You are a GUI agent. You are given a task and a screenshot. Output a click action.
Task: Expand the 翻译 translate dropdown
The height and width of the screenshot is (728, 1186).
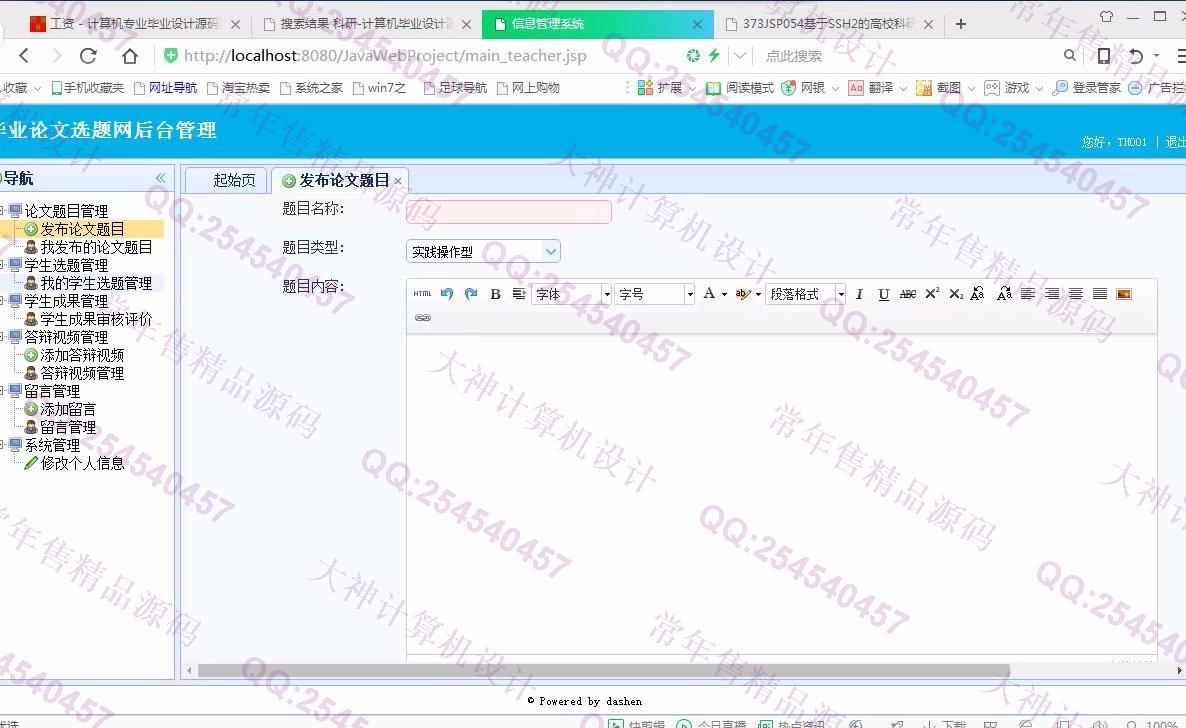tap(903, 89)
